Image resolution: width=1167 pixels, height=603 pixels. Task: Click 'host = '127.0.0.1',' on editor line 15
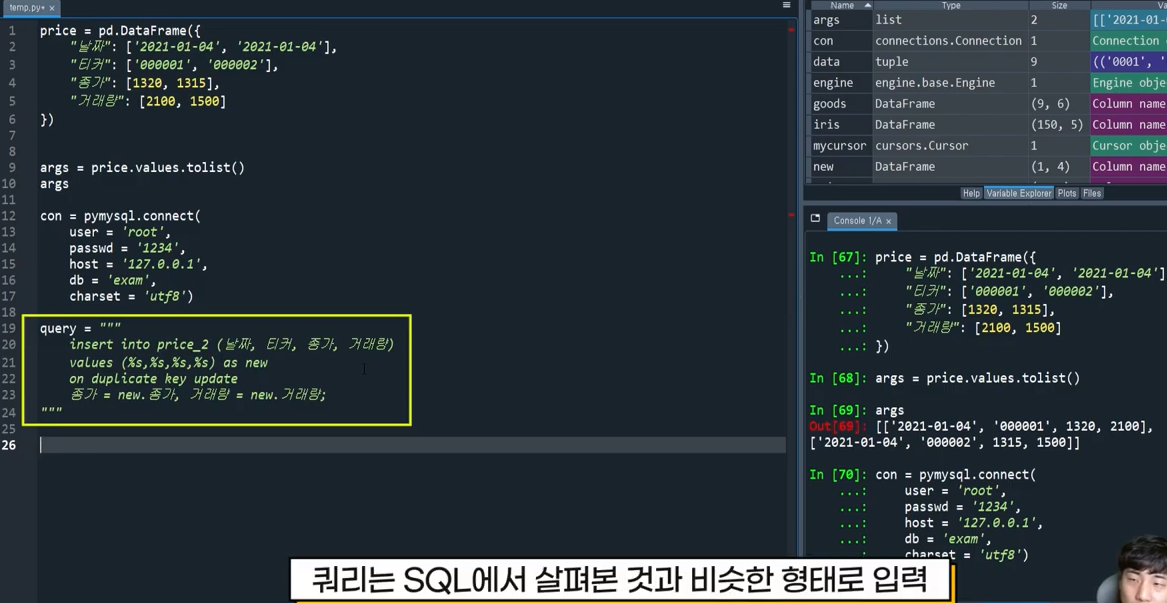coord(138,264)
